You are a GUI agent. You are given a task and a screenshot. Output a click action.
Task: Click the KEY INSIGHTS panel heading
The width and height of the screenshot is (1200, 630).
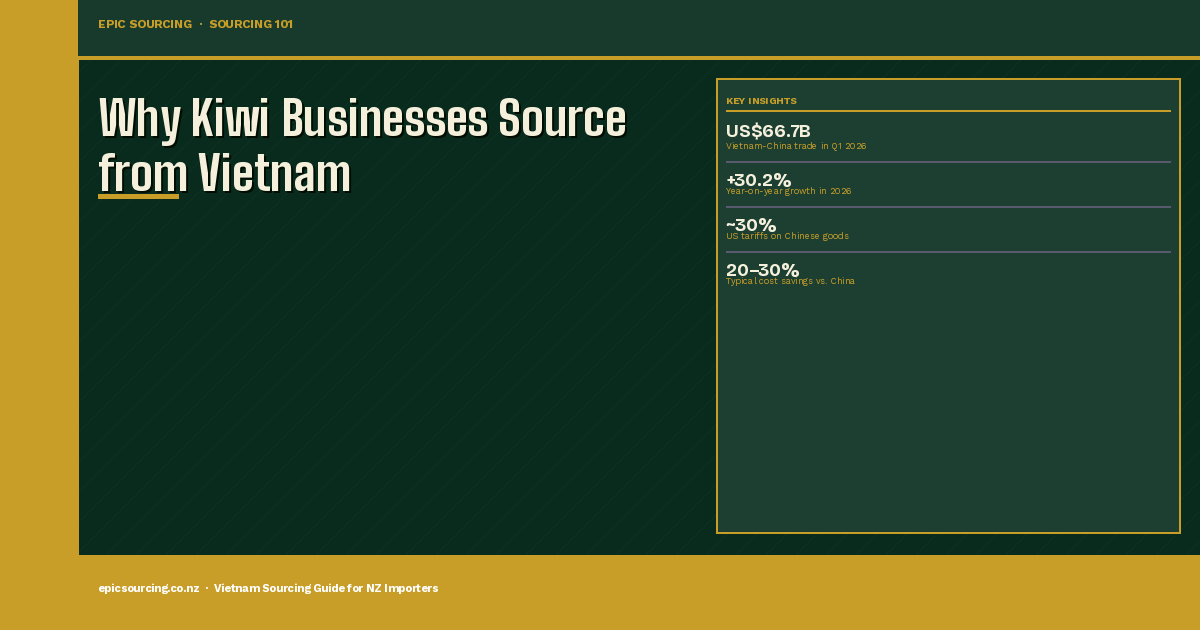coord(761,101)
